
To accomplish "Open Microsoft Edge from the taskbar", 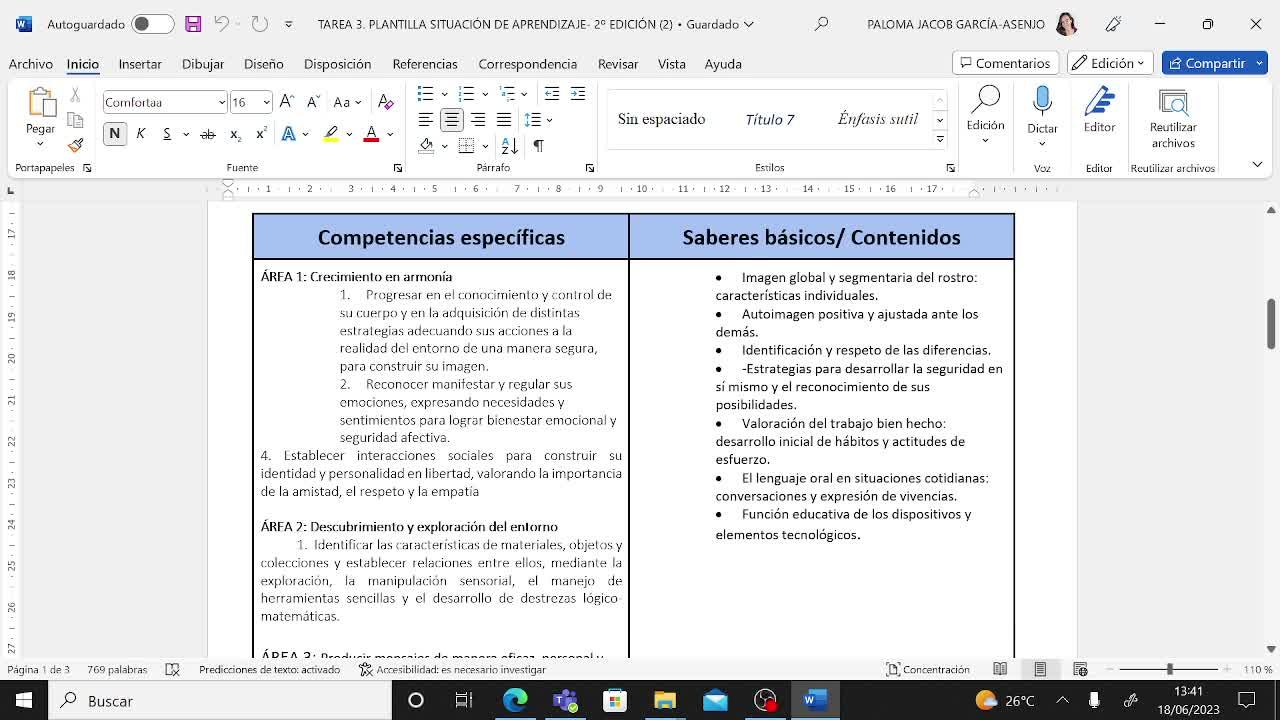I will tap(515, 700).
